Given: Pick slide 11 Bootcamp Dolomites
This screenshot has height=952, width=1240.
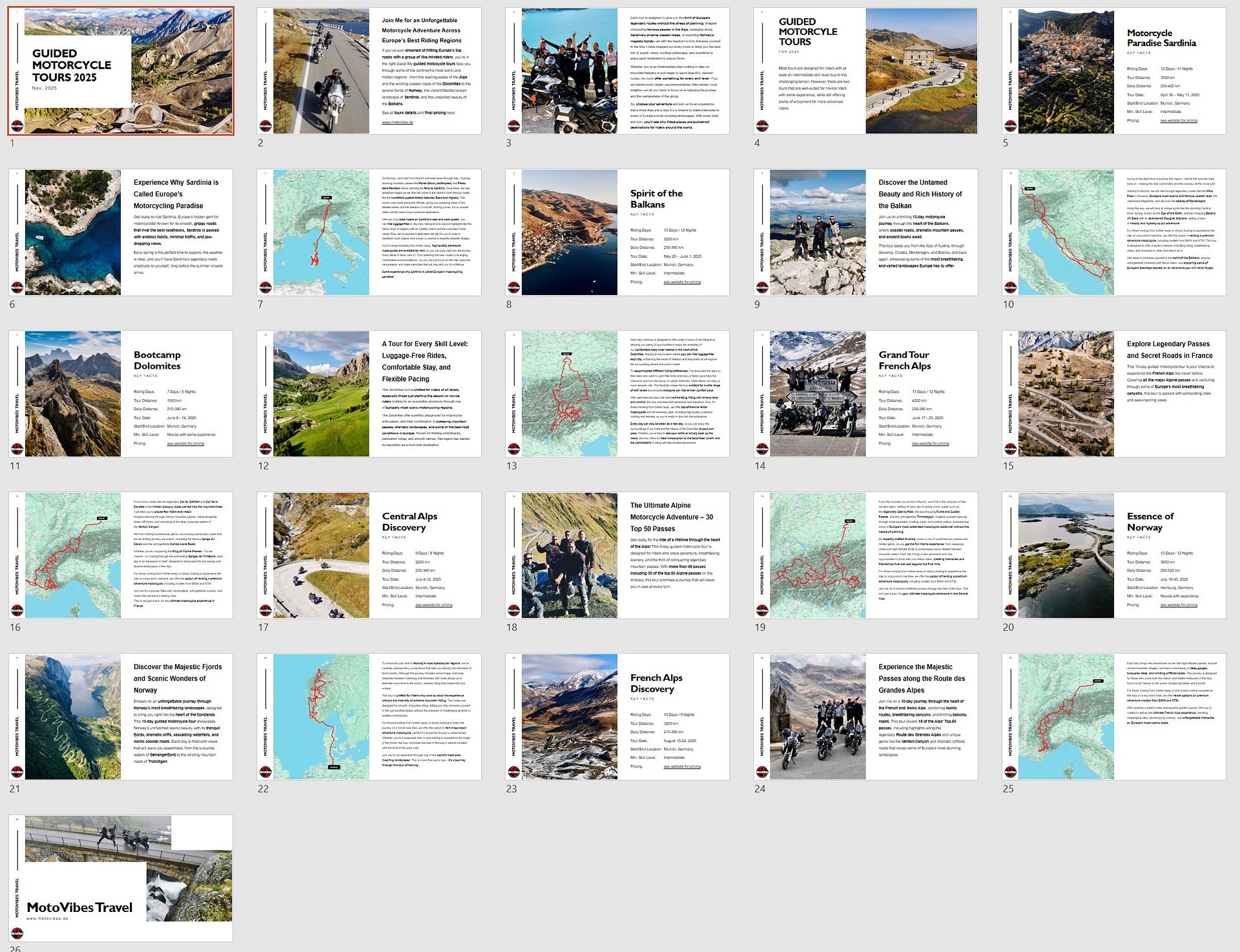Looking at the screenshot, I should tap(121, 394).
